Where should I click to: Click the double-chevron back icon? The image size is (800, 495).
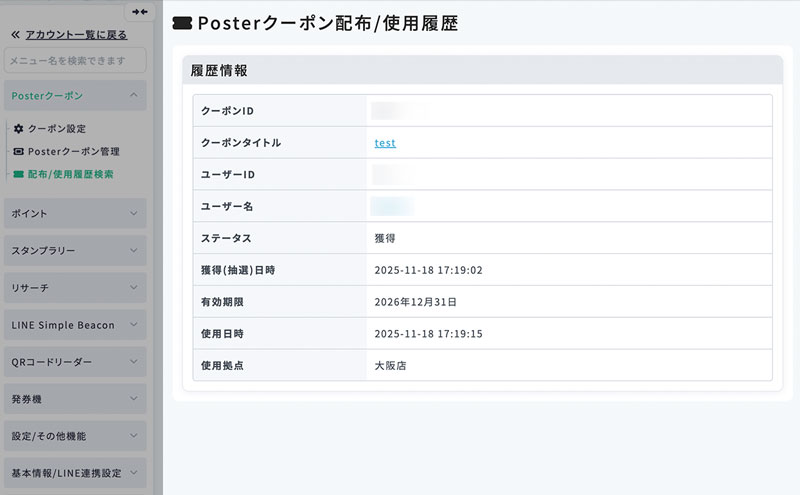(x=15, y=35)
